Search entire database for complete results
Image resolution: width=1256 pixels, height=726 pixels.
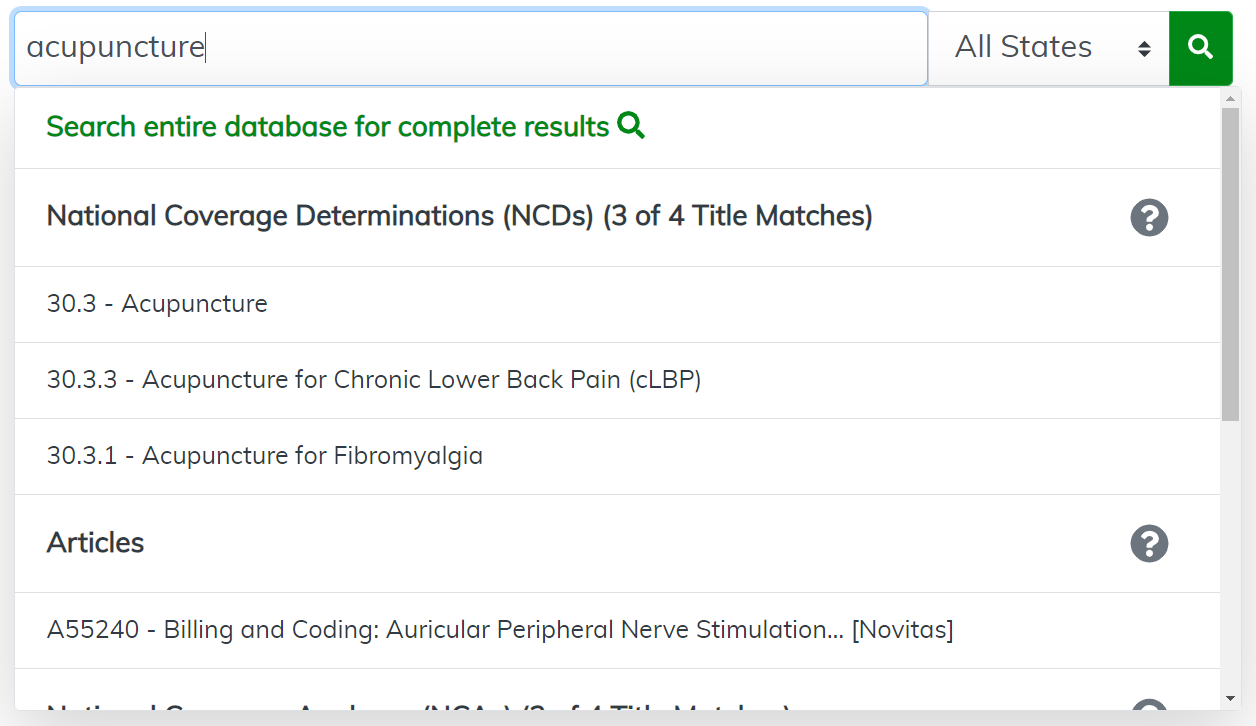tap(327, 127)
